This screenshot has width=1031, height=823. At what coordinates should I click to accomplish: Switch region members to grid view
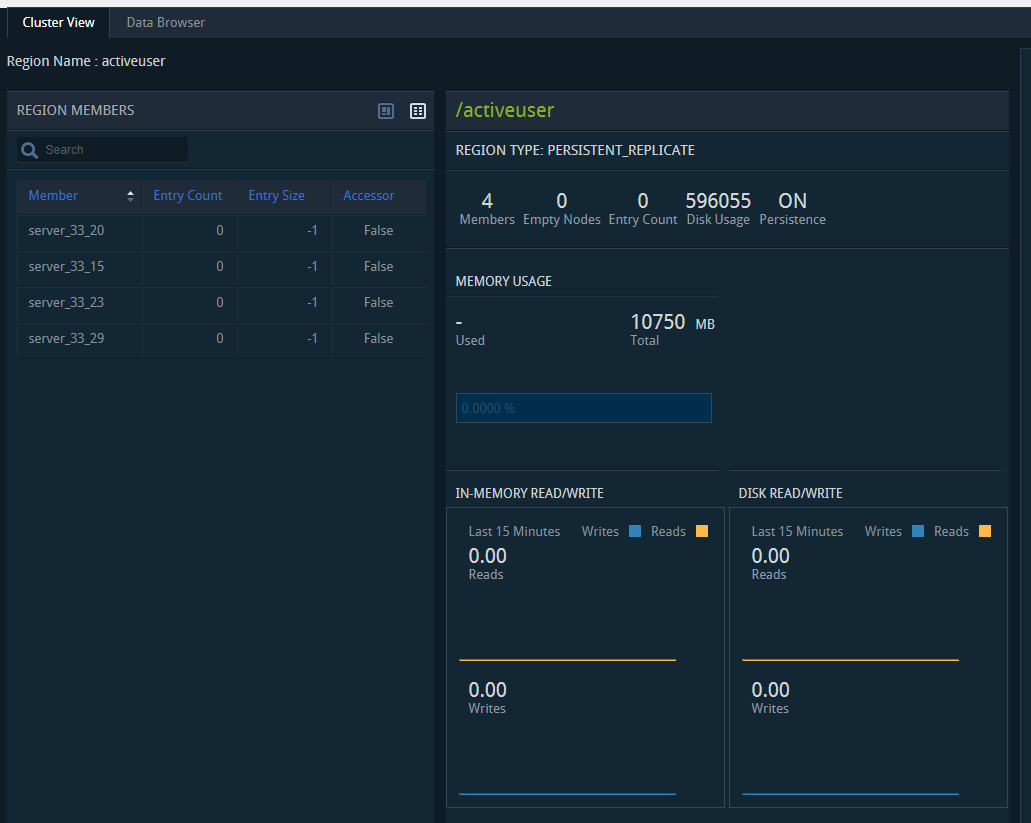tap(418, 111)
